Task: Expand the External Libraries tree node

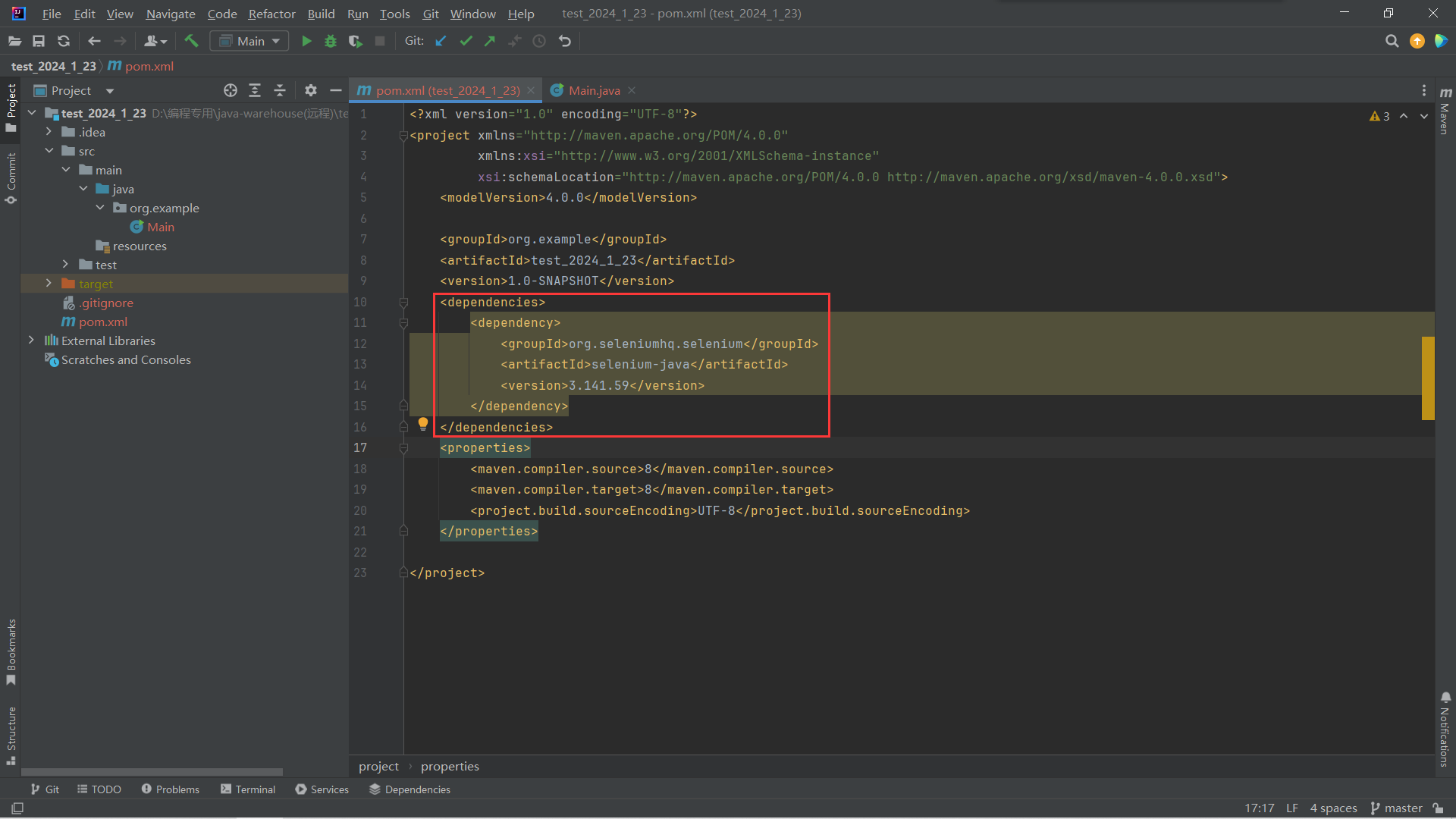Action: (31, 340)
